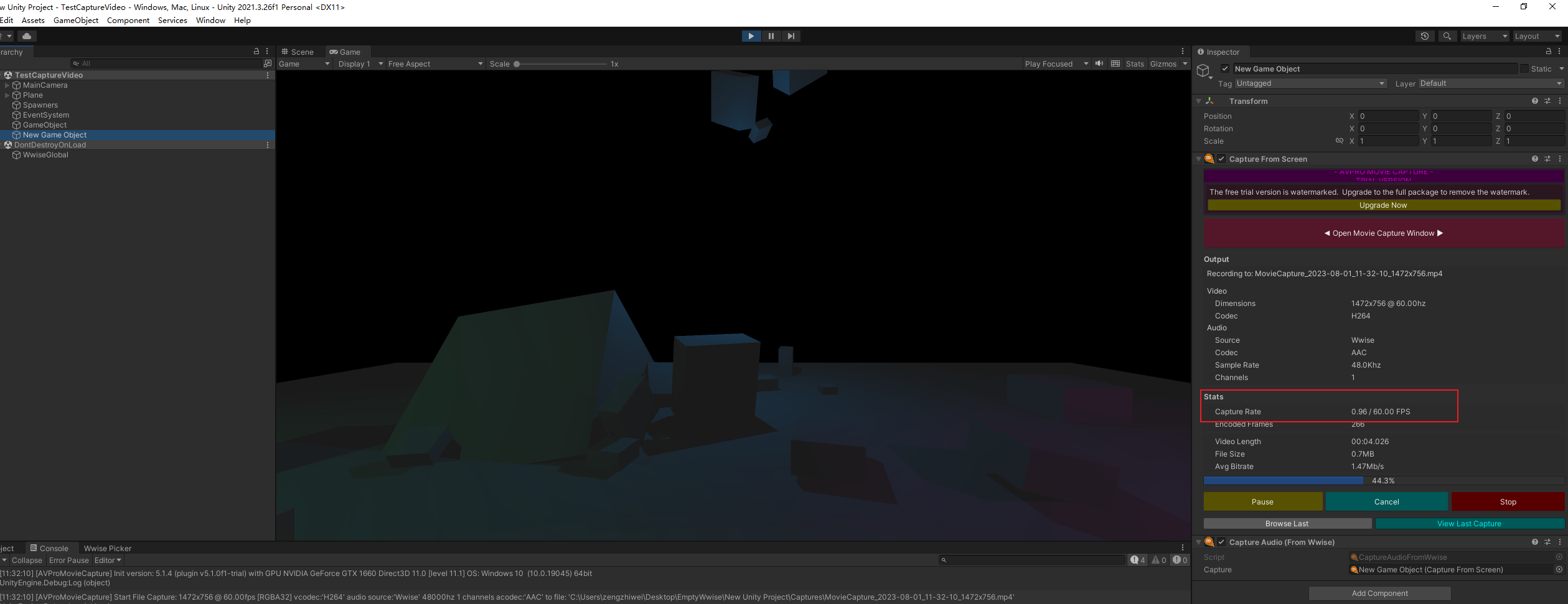This screenshot has height=604, width=1568.
Task: Click the Pause button in the toolbar
Action: click(x=771, y=35)
